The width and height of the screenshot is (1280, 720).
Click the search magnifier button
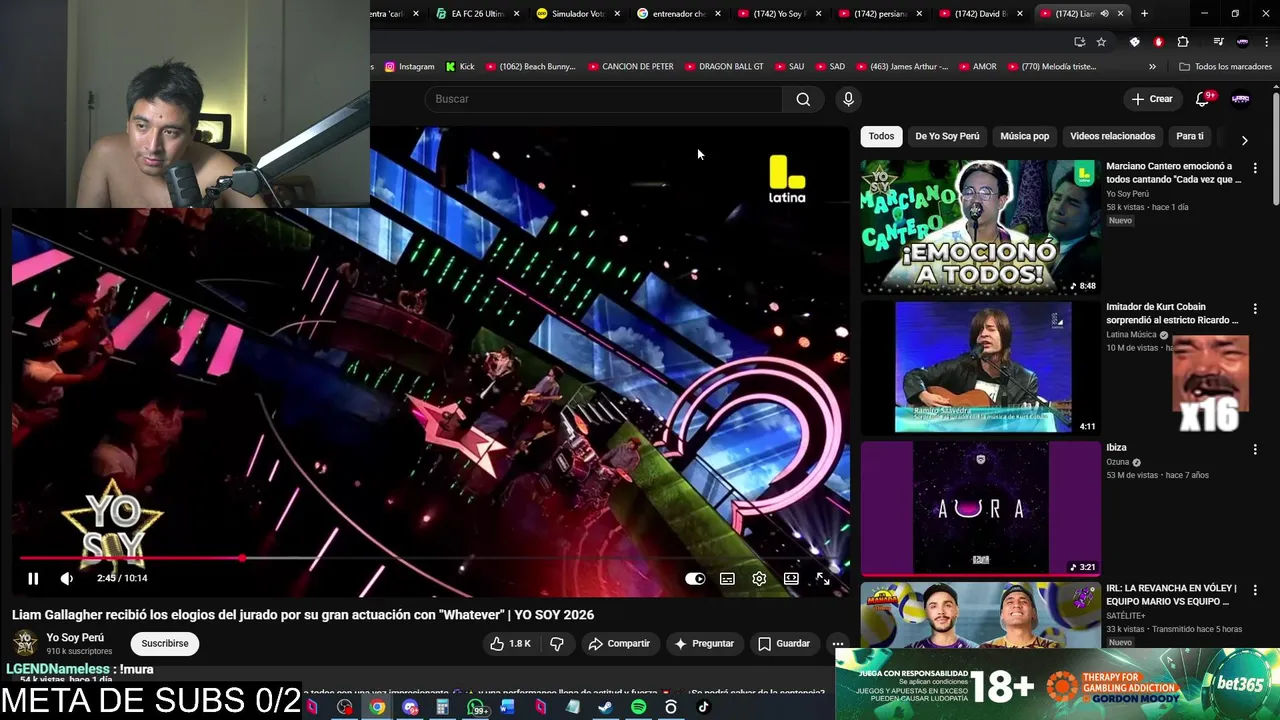click(803, 99)
